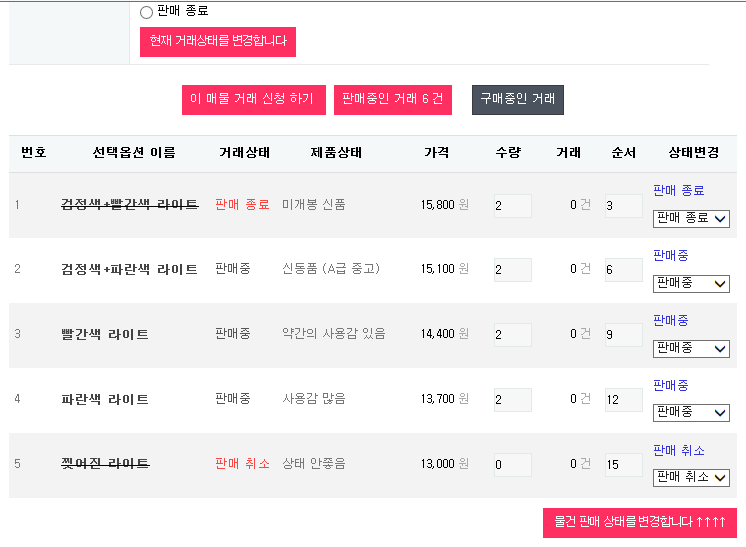This screenshot has height=547, width=746.
Task: Open 판매중인 거래 6 건 list
Action: [x=392, y=99]
